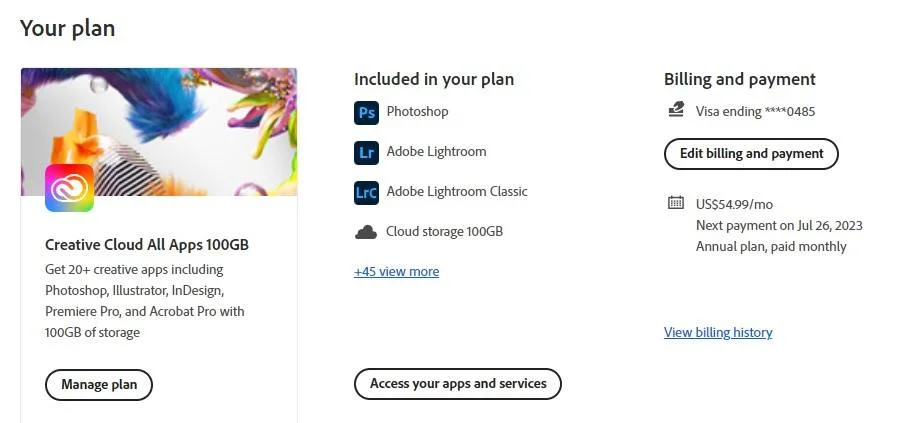Image resolution: width=911 pixels, height=423 pixels.
Task: Click the Photoshop Ps icon
Action: [x=366, y=112]
